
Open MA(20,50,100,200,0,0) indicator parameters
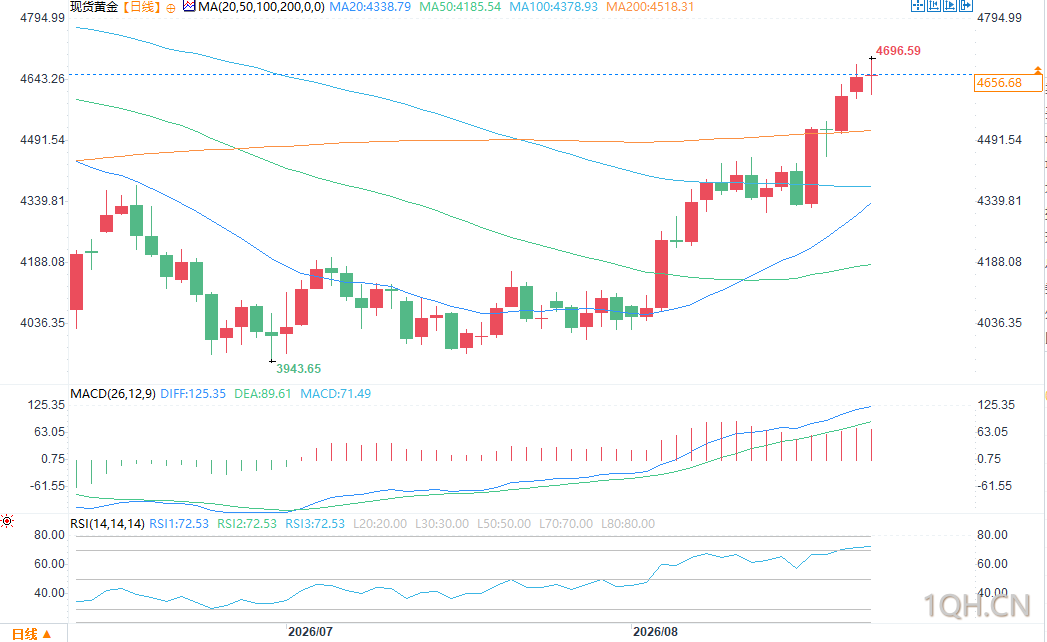pyautogui.click(x=261, y=7)
